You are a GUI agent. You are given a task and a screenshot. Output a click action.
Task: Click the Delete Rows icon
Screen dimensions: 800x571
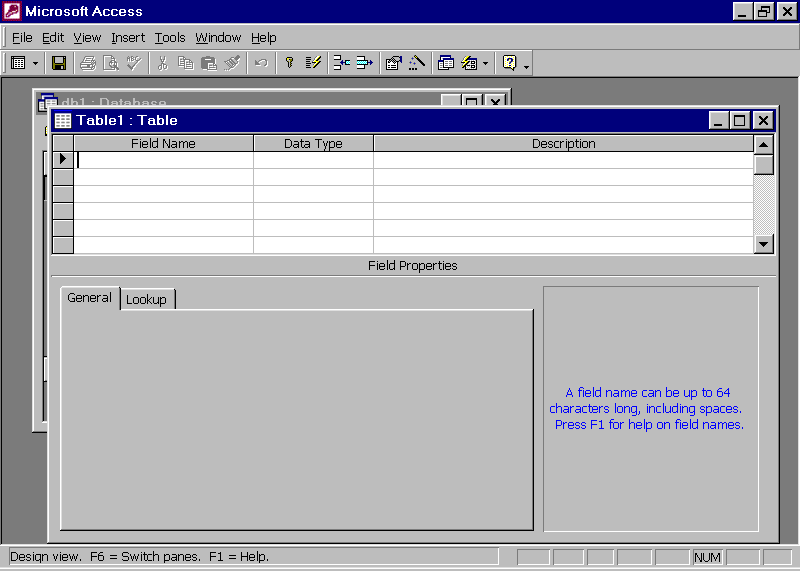point(364,63)
